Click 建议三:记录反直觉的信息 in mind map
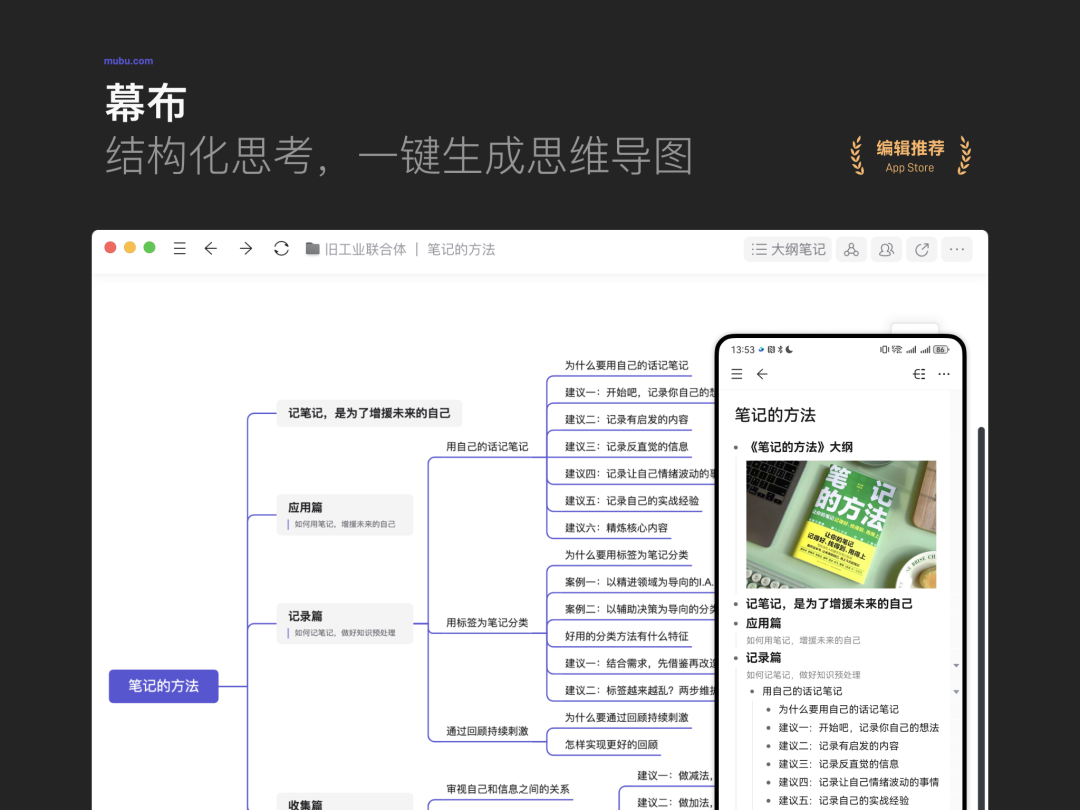 [x=626, y=446]
